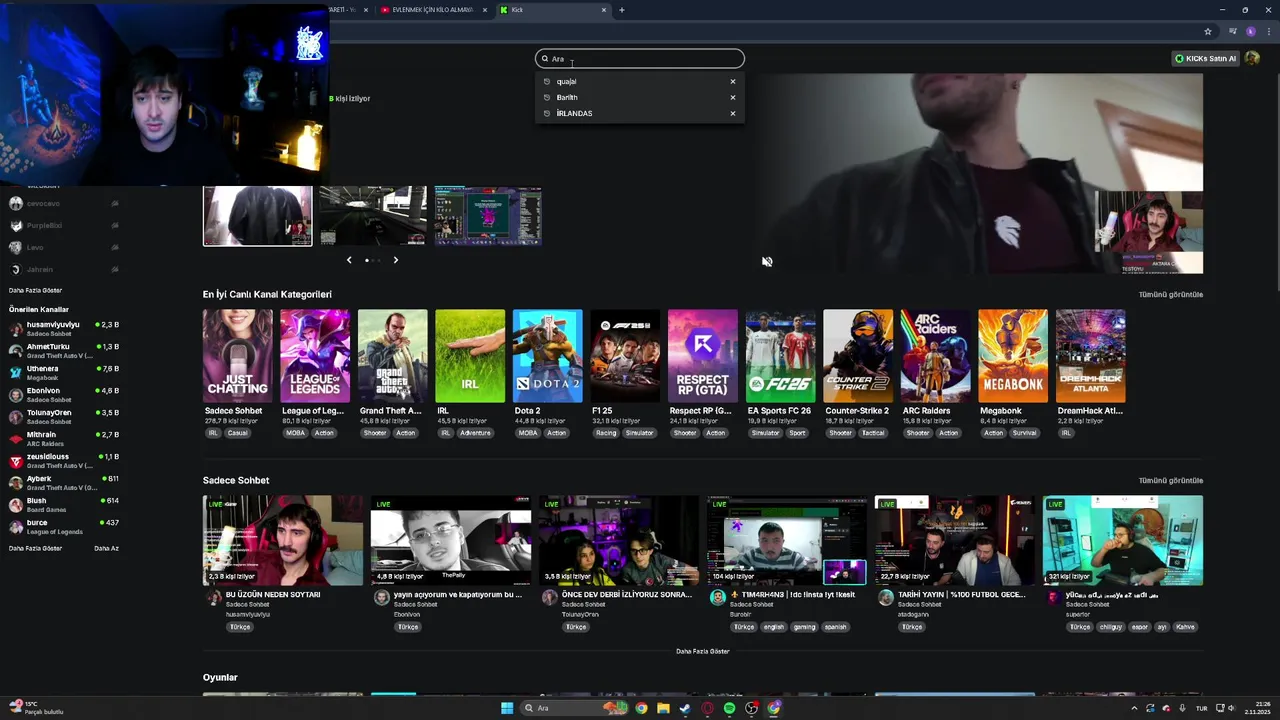Click Daha Fazla Göster below the streams
1280x720 pixels.
tap(703, 652)
